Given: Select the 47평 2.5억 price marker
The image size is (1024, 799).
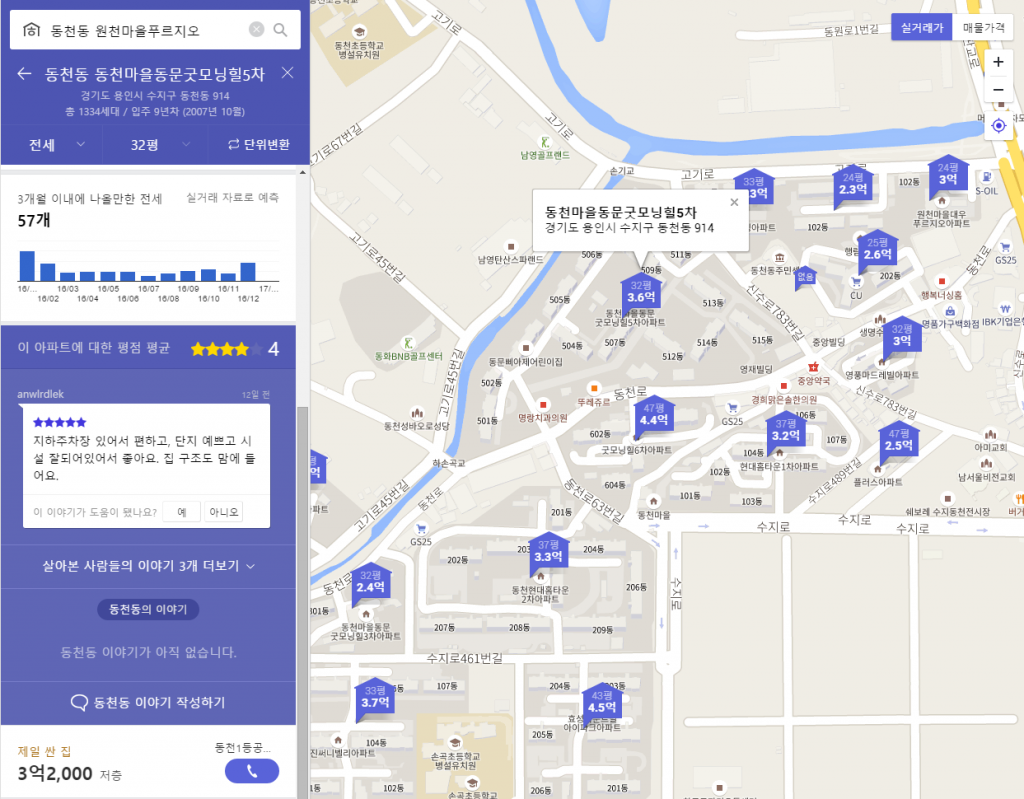Looking at the screenshot, I should [899, 440].
